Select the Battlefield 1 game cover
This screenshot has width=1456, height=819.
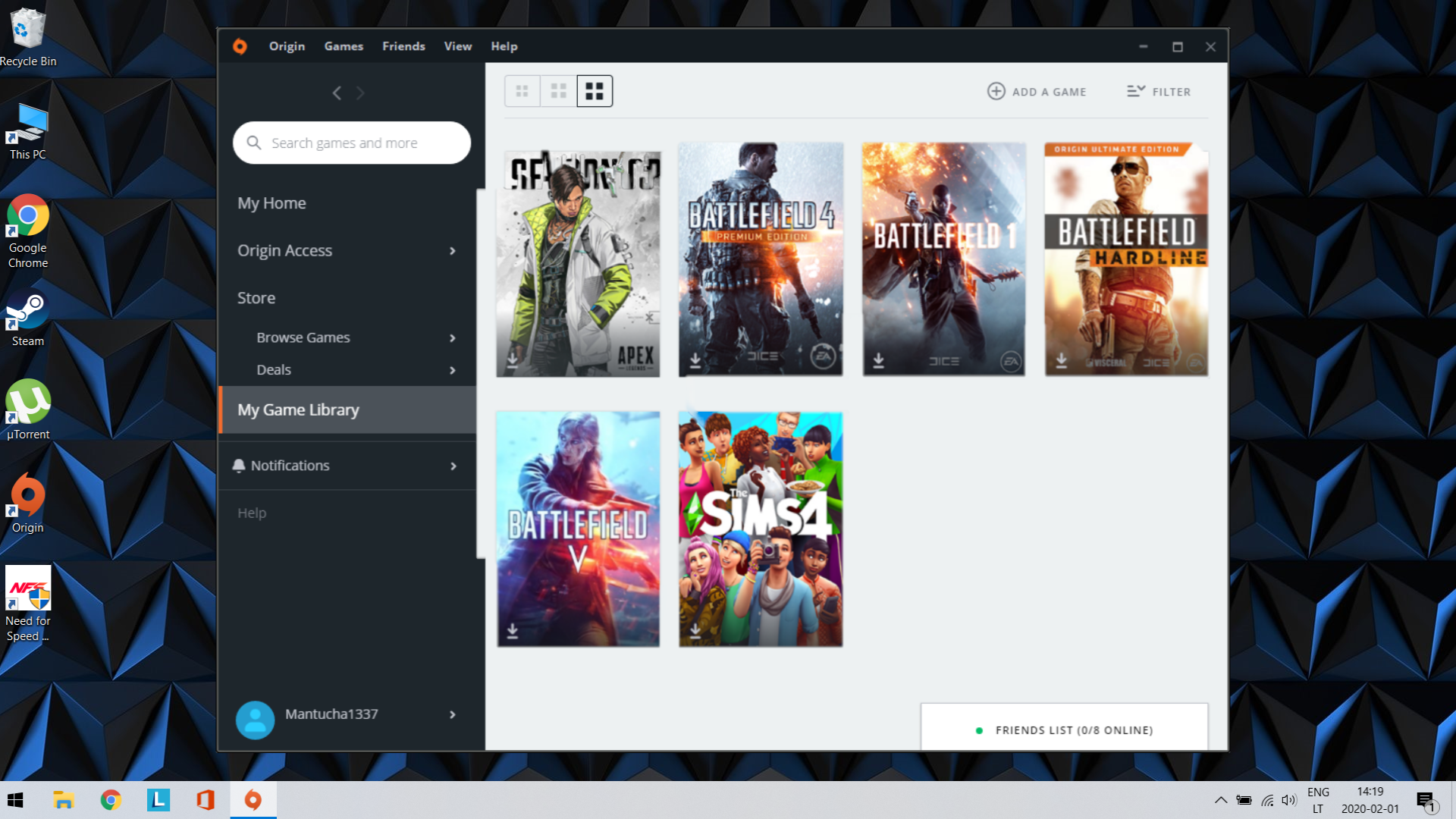point(944,259)
